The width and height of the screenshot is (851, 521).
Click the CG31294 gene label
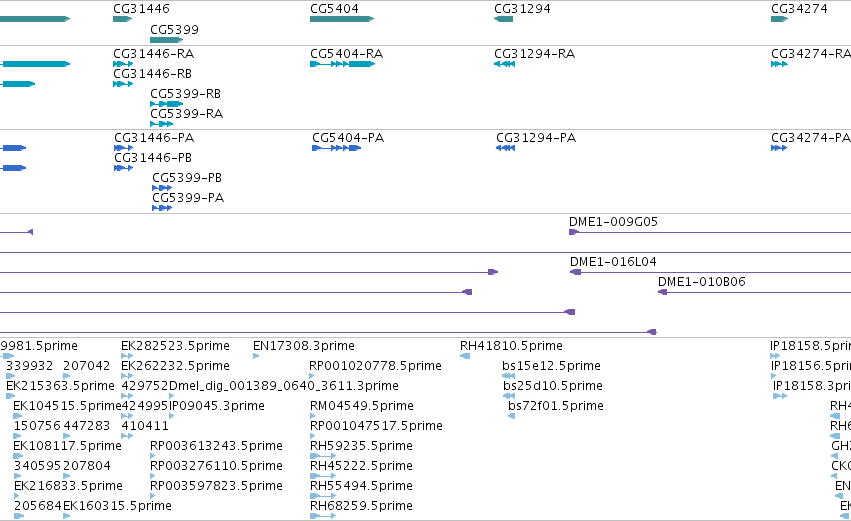(x=522, y=9)
